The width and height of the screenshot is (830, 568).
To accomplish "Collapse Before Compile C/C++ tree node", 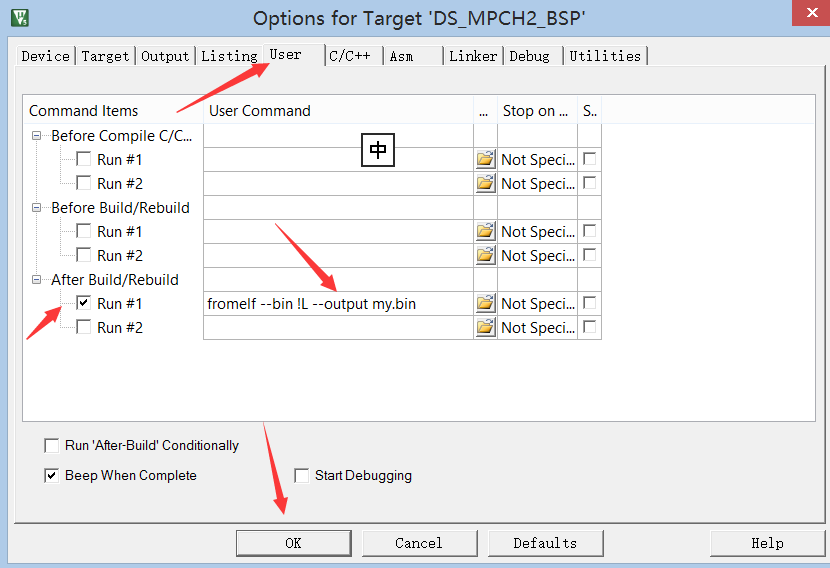I will point(37,136).
